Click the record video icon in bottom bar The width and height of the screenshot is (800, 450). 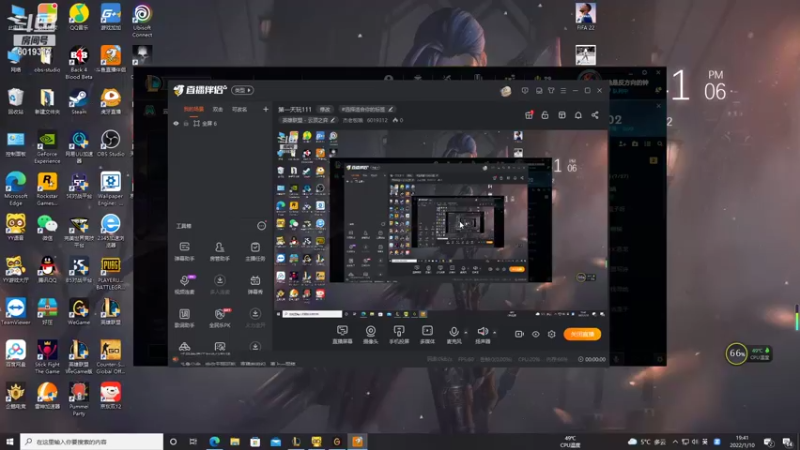(519, 334)
